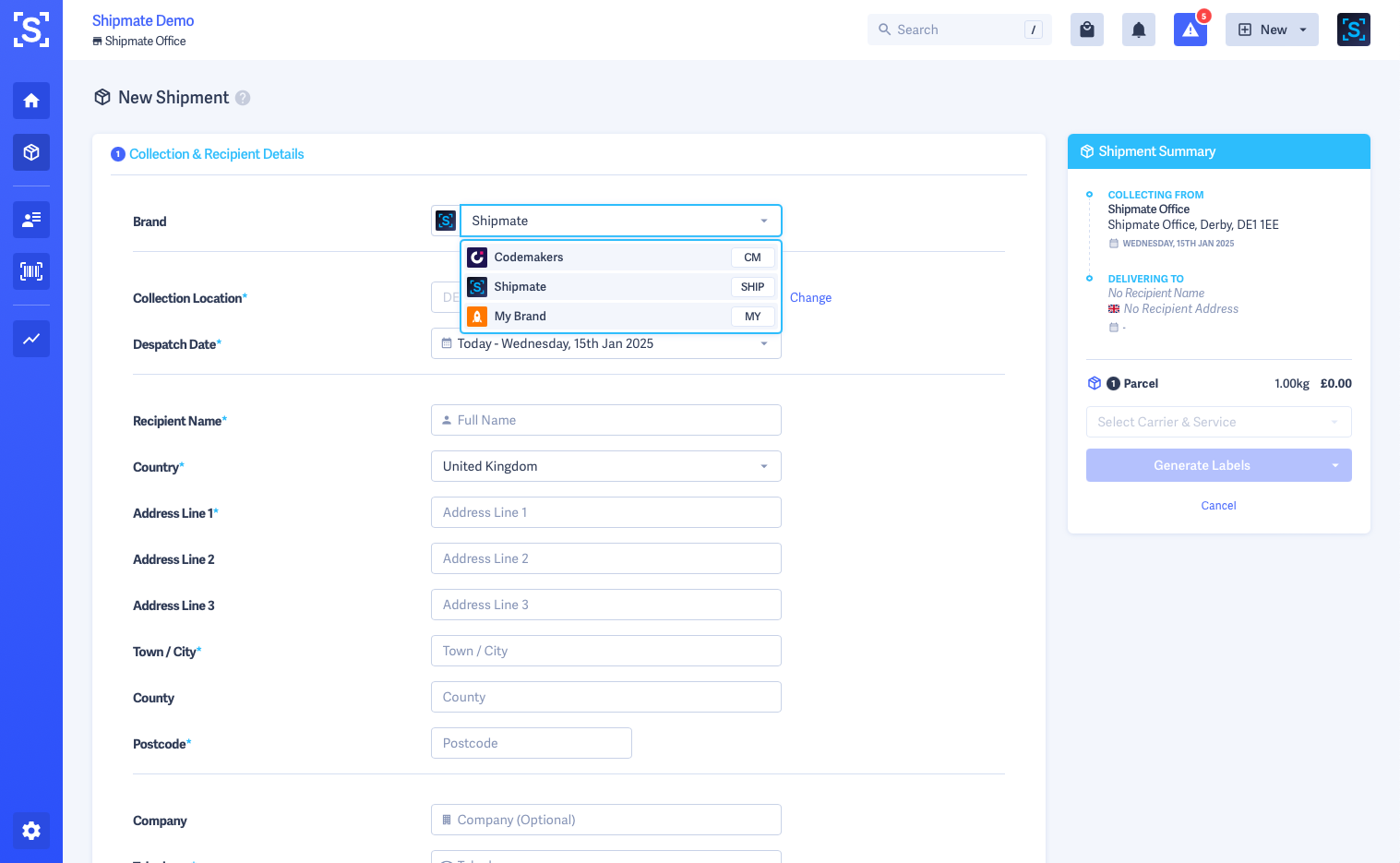This screenshot has height=863, width=1400.
Task: Click the 'No Recipient Name' summary text
Action: 1156,294
